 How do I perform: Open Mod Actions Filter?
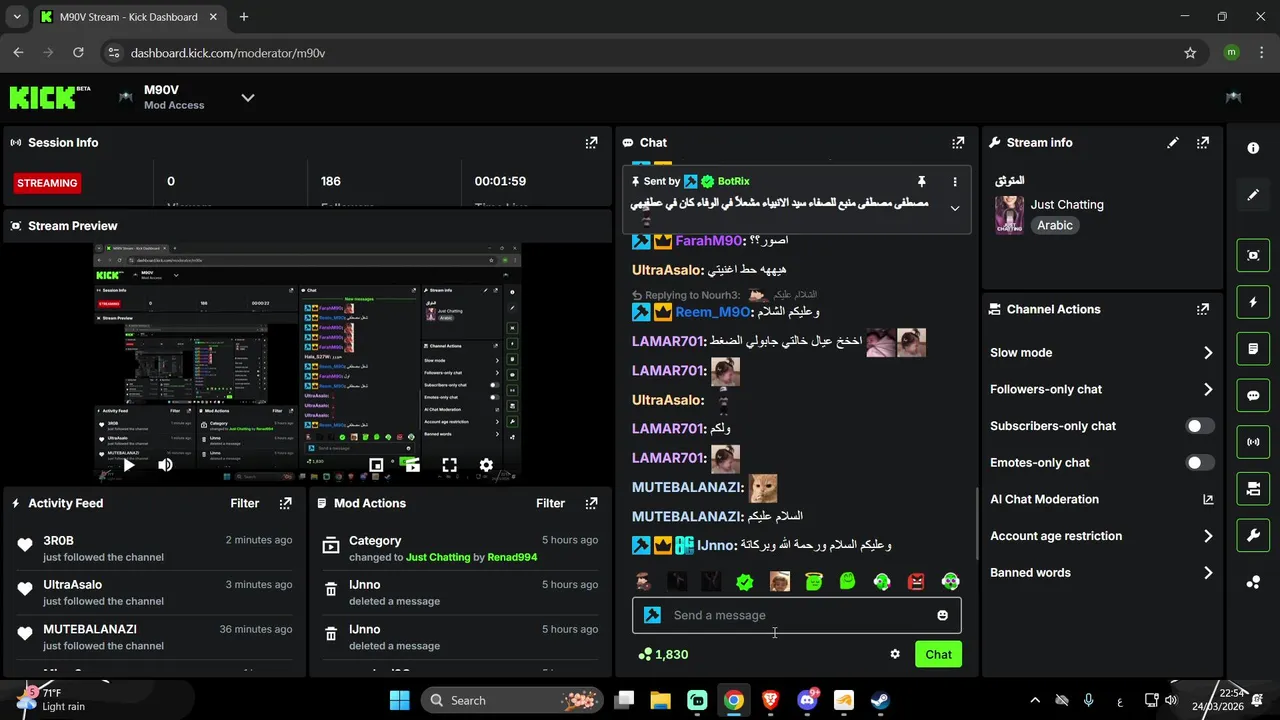coord(550,503)
